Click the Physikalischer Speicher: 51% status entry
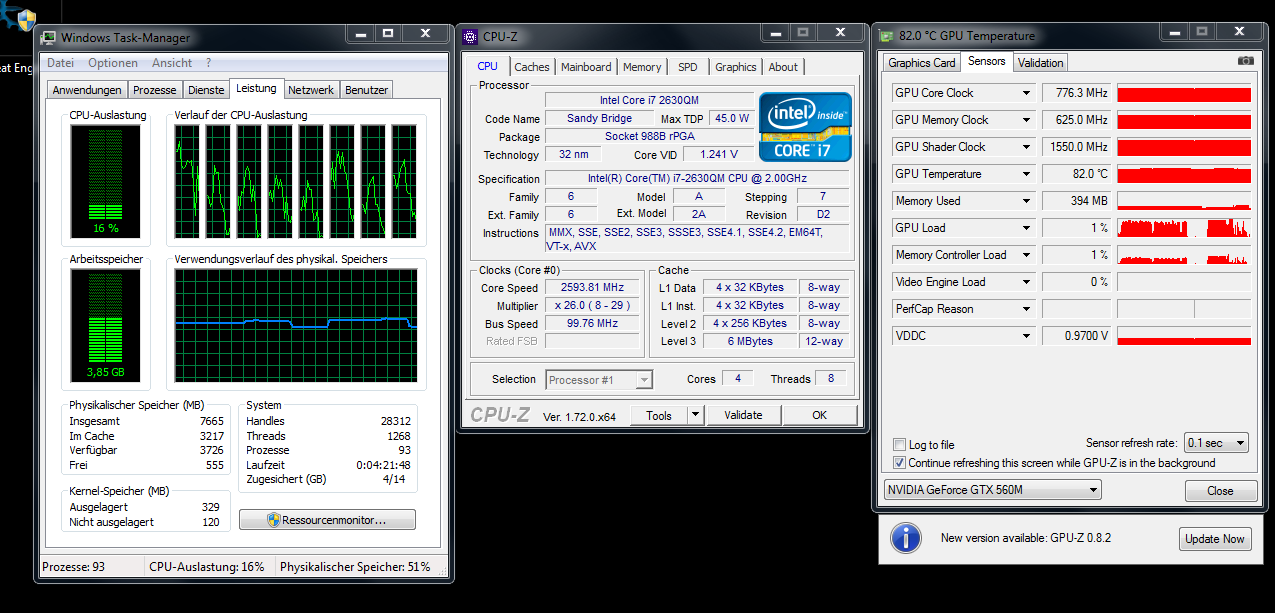 [x=355, y=567]
